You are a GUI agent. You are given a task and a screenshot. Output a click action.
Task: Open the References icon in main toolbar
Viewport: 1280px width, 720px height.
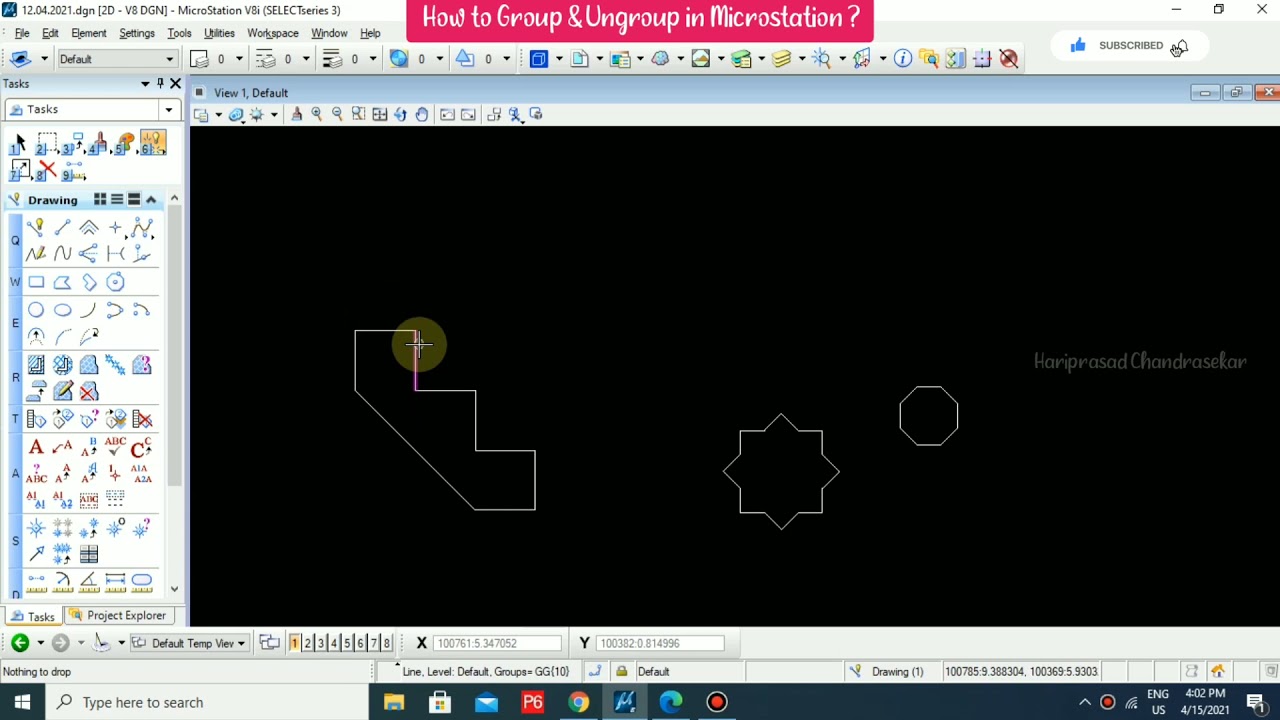(x=580, y=59)
